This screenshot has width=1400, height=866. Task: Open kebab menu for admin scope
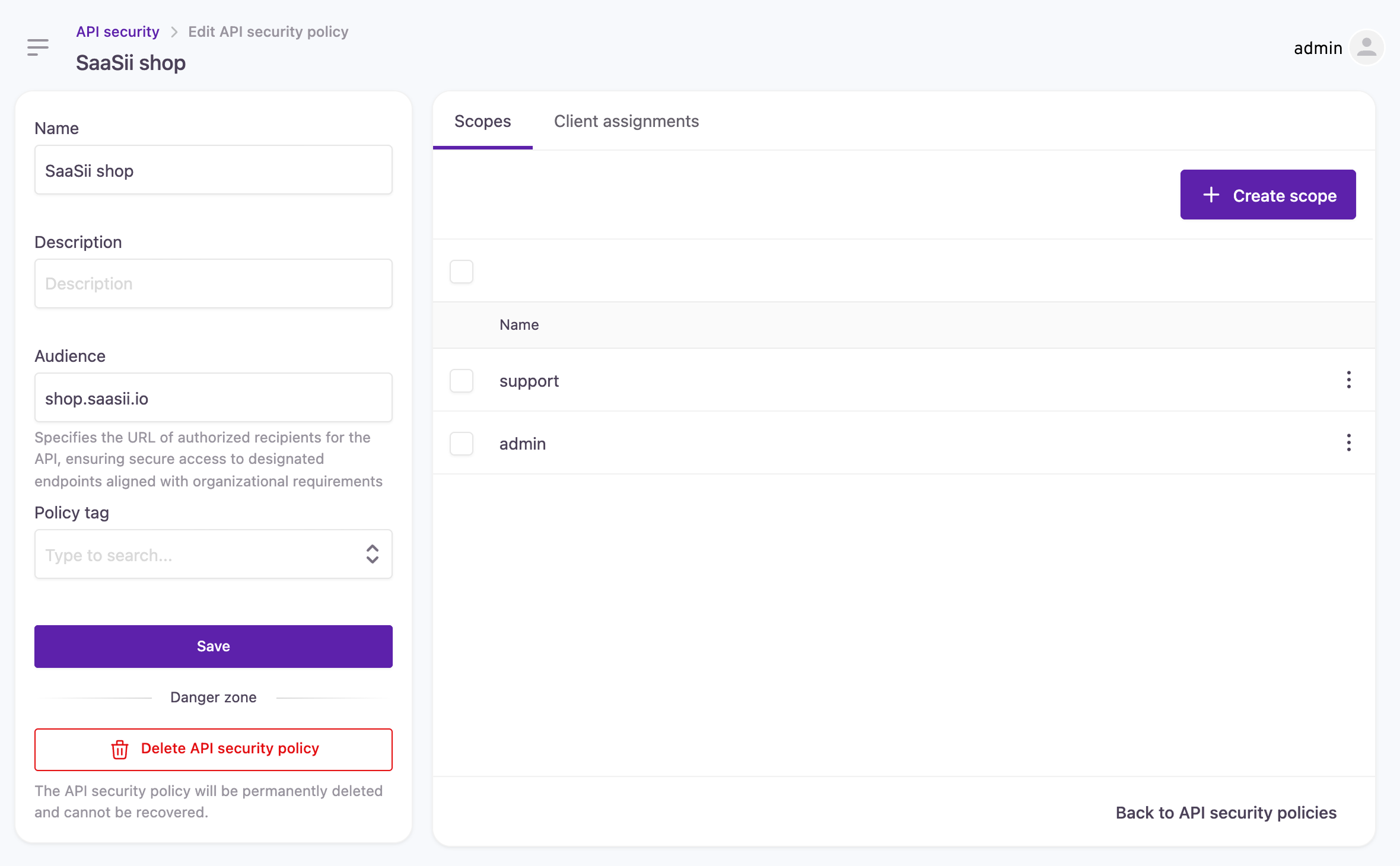tap(1348, 442)
